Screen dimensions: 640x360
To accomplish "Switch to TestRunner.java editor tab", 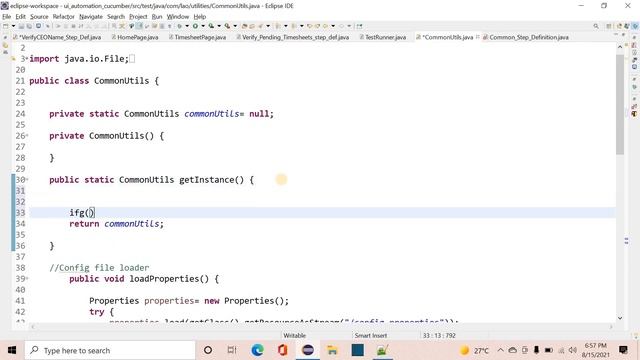I will (x=382, y=37).
